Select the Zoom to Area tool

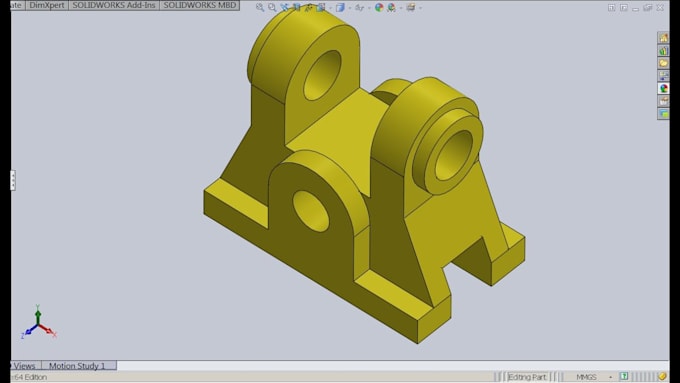(x=272, y=7)
